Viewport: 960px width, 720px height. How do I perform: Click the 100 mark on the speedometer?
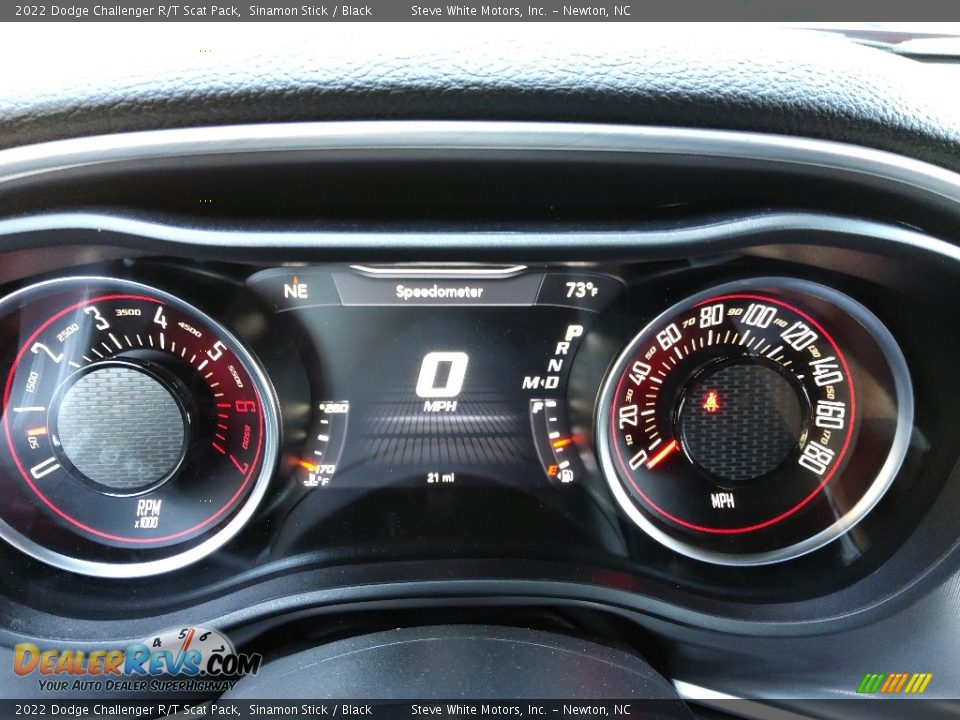point(759,316)
